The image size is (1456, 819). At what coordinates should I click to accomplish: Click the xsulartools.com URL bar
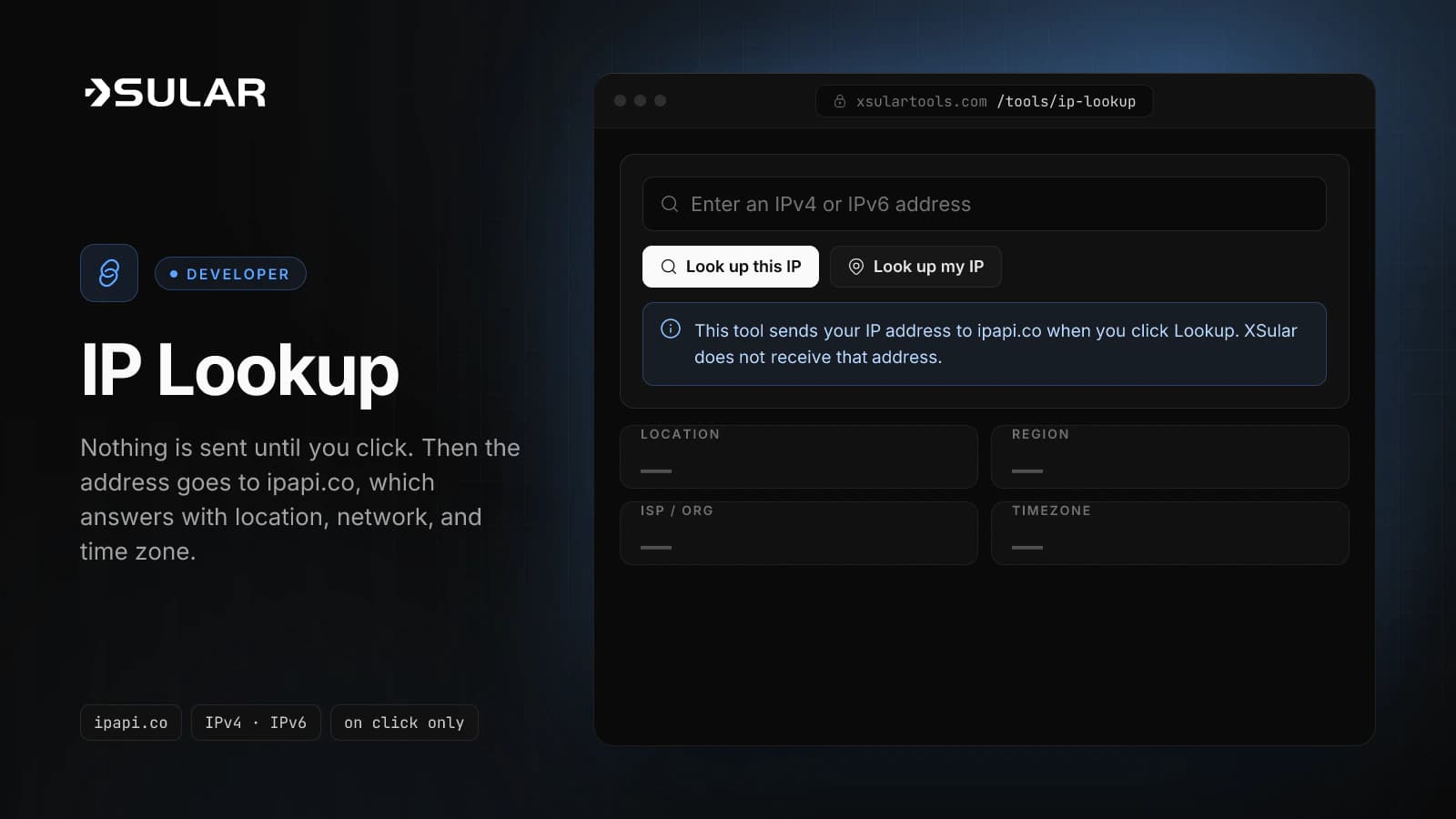coord(985,101)
